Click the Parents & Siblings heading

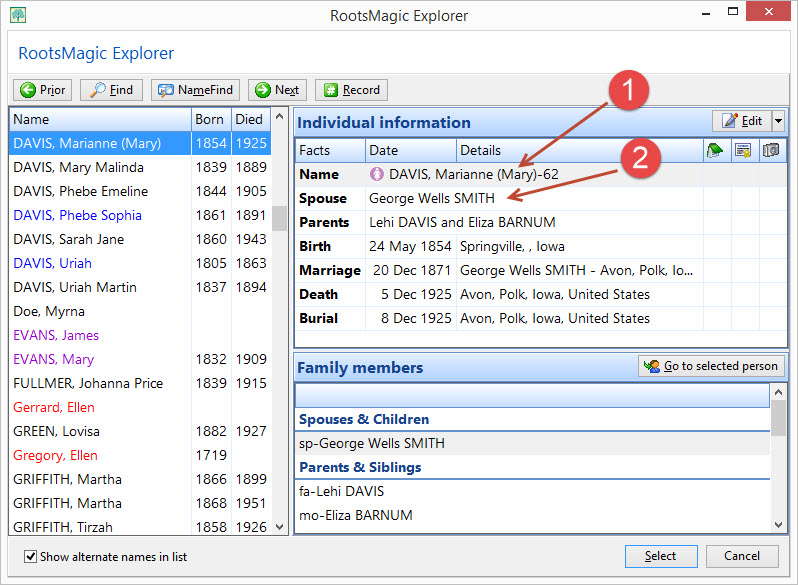click(360, 467)
